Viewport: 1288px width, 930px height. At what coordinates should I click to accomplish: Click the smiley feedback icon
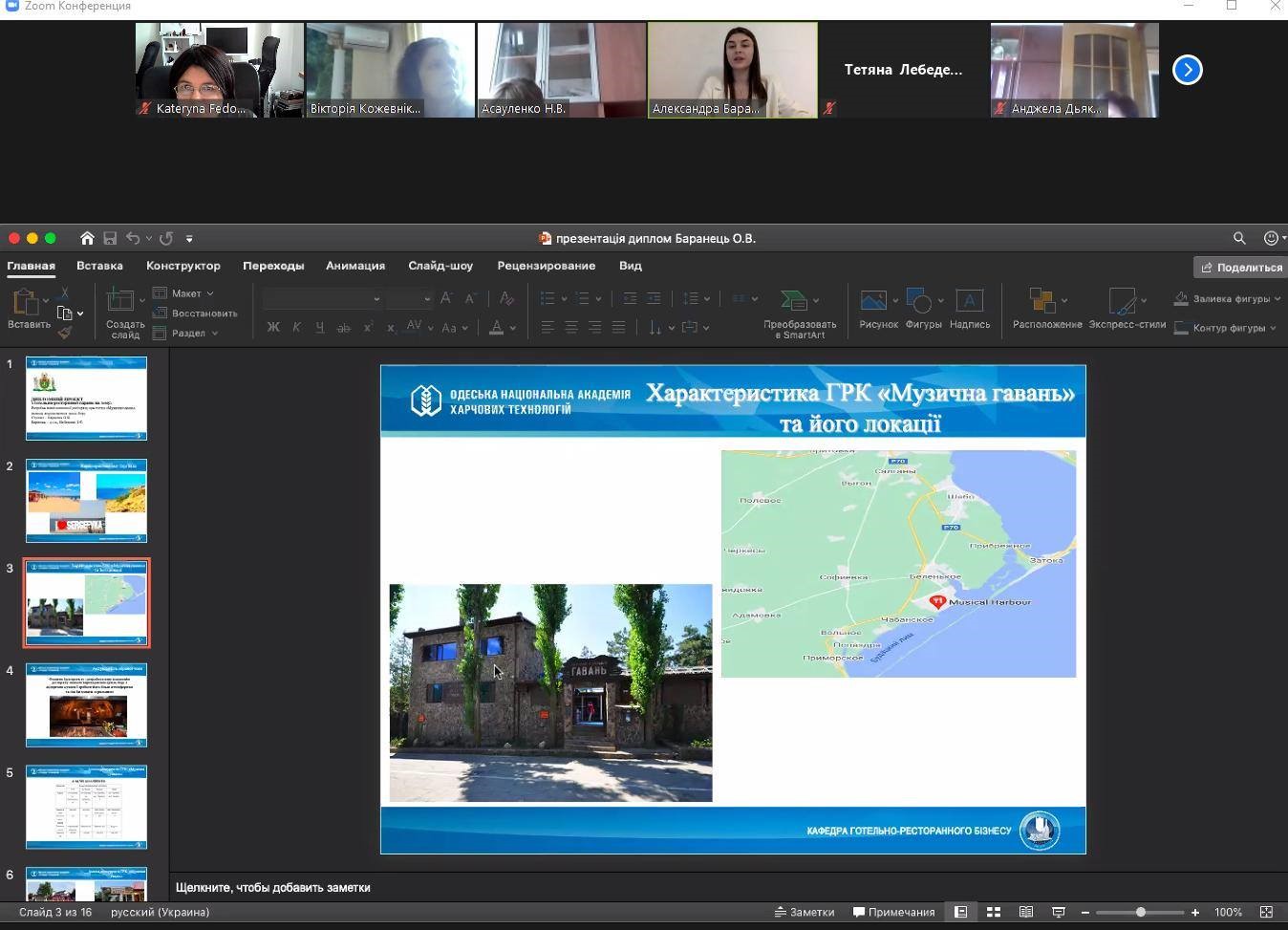(1271, 238)
